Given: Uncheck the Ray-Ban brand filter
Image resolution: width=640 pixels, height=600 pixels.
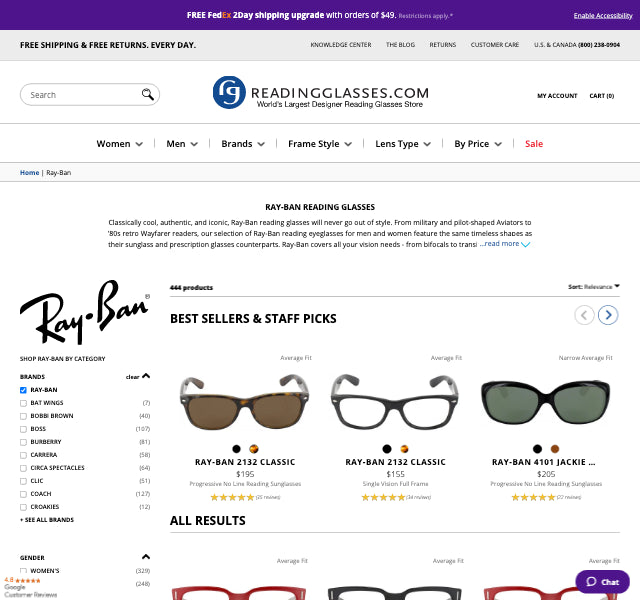Looking at the screenshot, I should pyautogui.click(x=23, y=390).
